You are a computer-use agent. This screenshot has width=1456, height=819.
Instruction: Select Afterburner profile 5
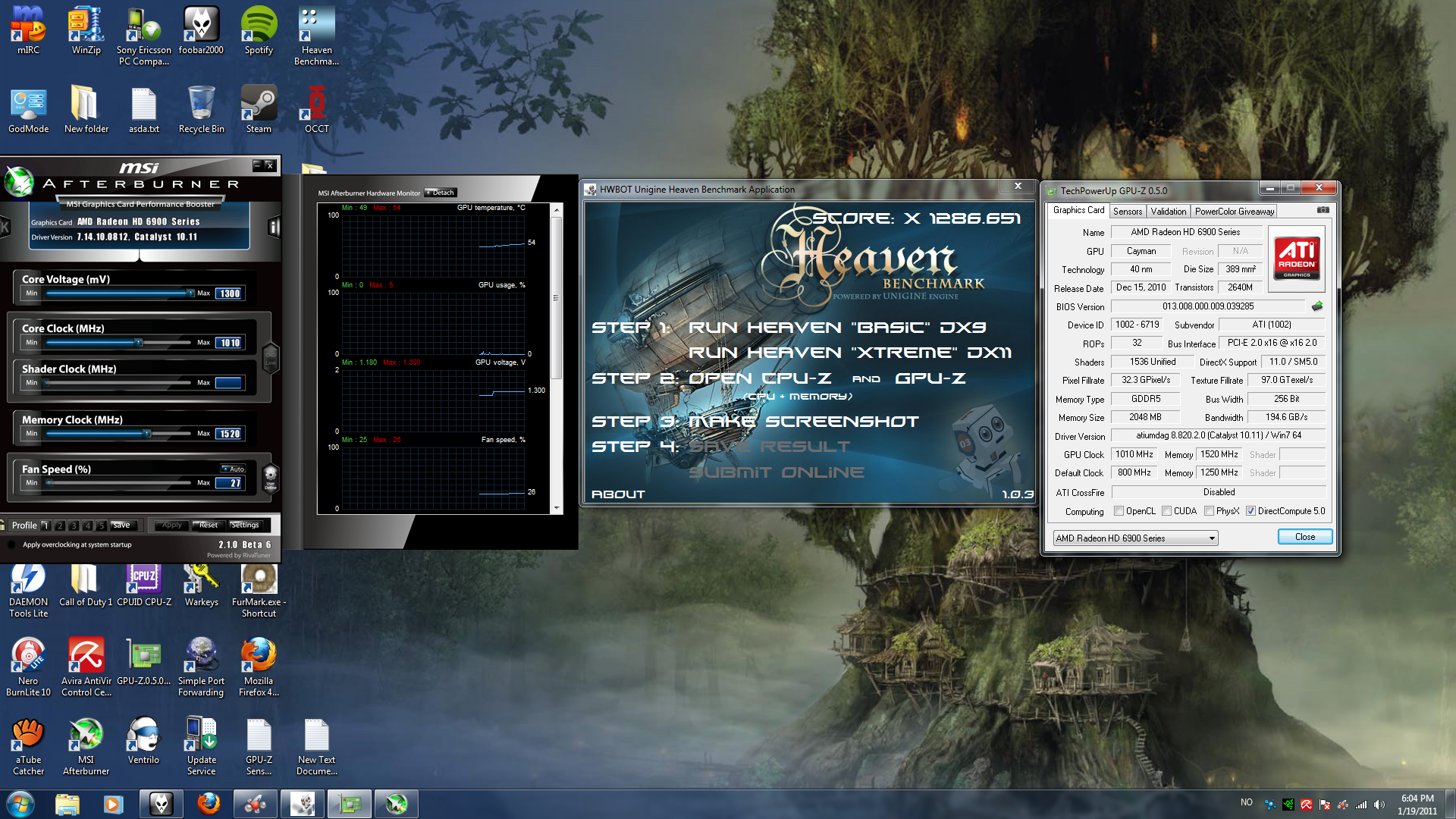click(x=101, y=526)
